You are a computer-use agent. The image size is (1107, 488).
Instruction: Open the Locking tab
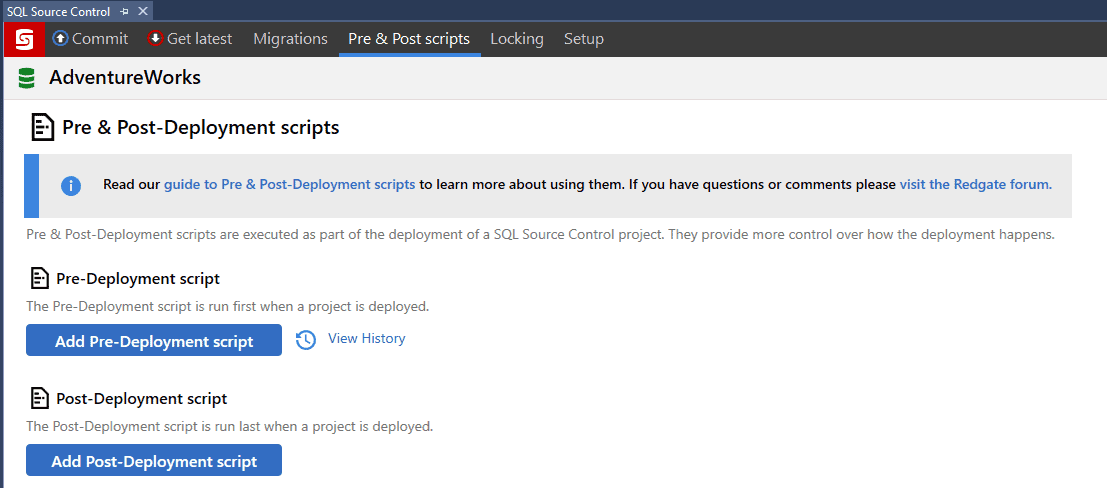coord(516,39)
